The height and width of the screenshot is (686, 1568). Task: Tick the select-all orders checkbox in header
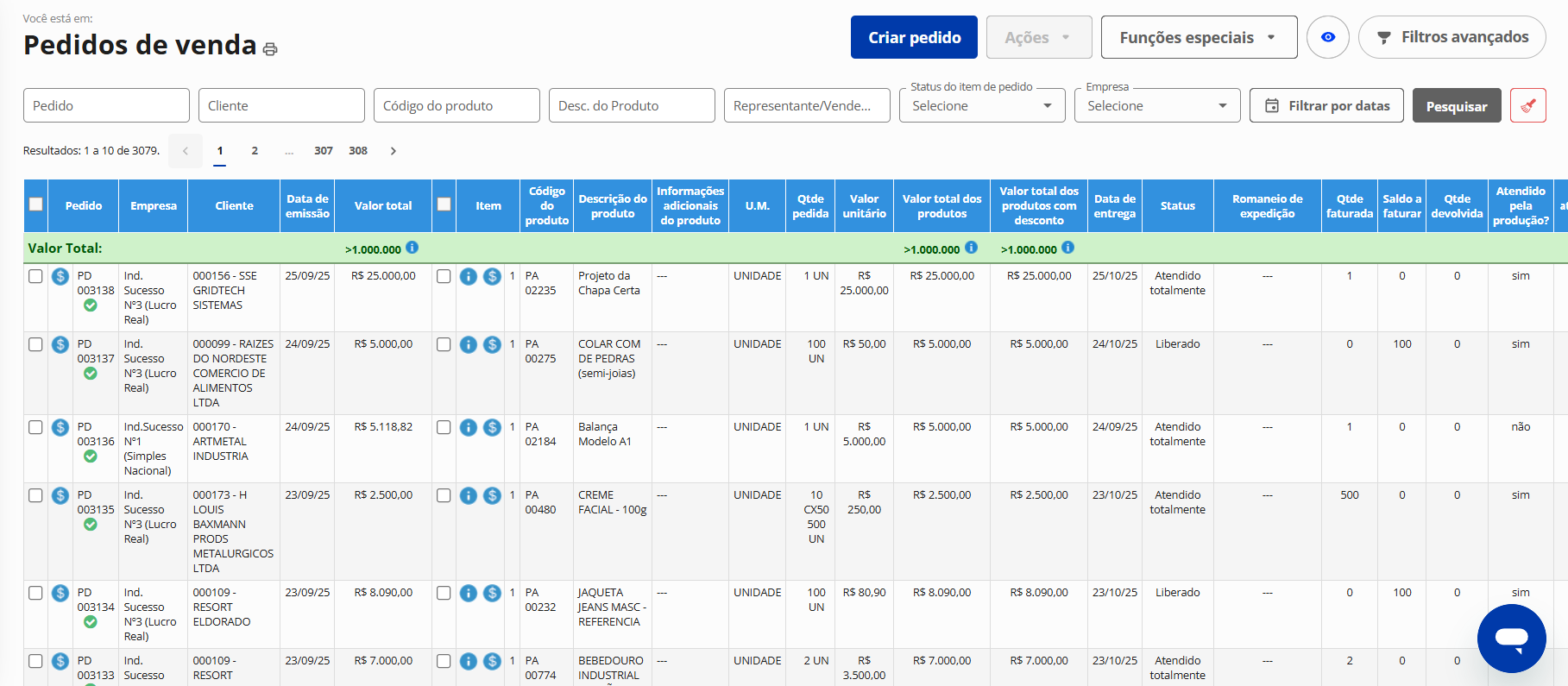coord(35,205)
